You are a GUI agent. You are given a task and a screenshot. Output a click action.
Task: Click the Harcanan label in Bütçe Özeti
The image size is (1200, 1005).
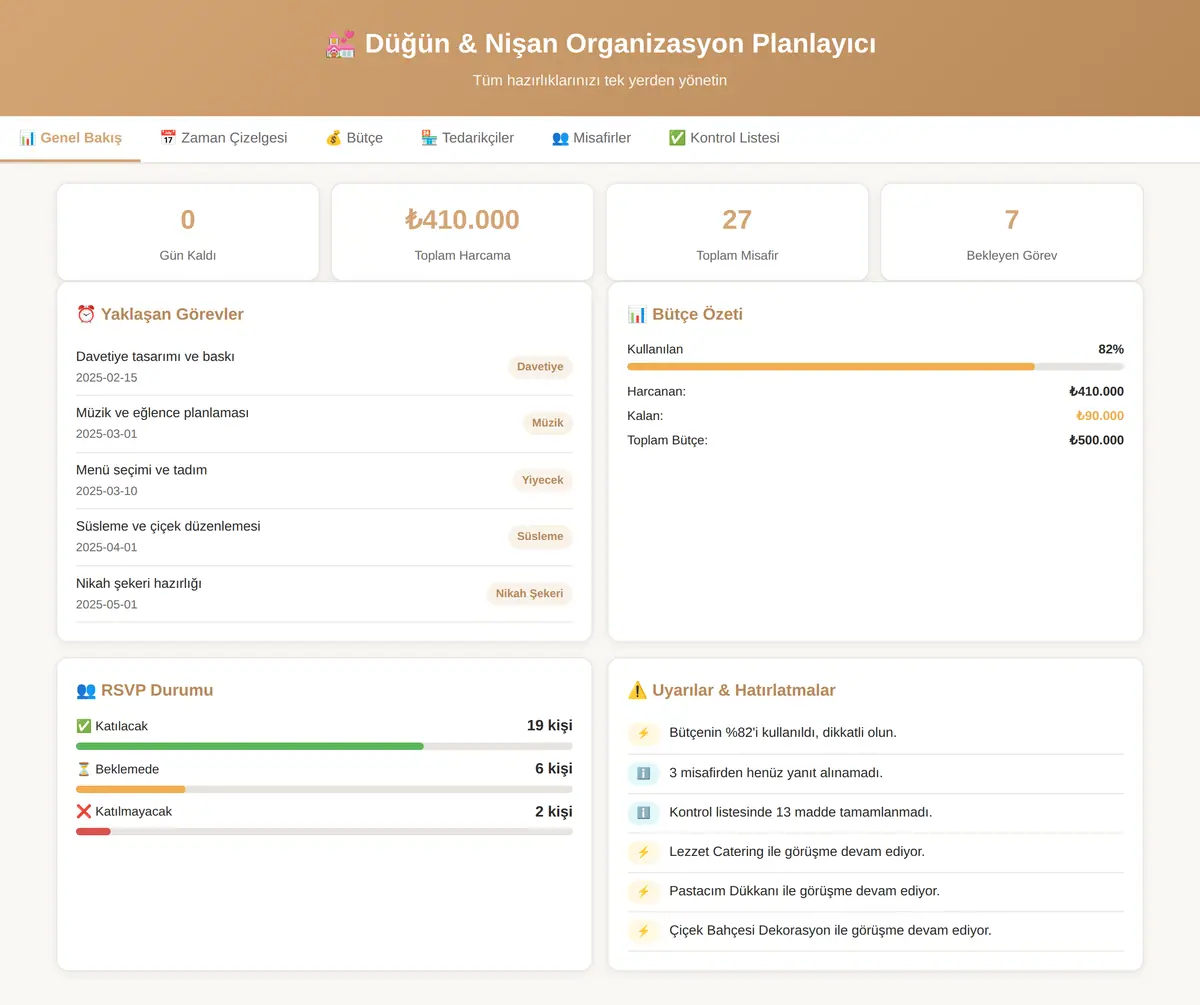(656, 392)
